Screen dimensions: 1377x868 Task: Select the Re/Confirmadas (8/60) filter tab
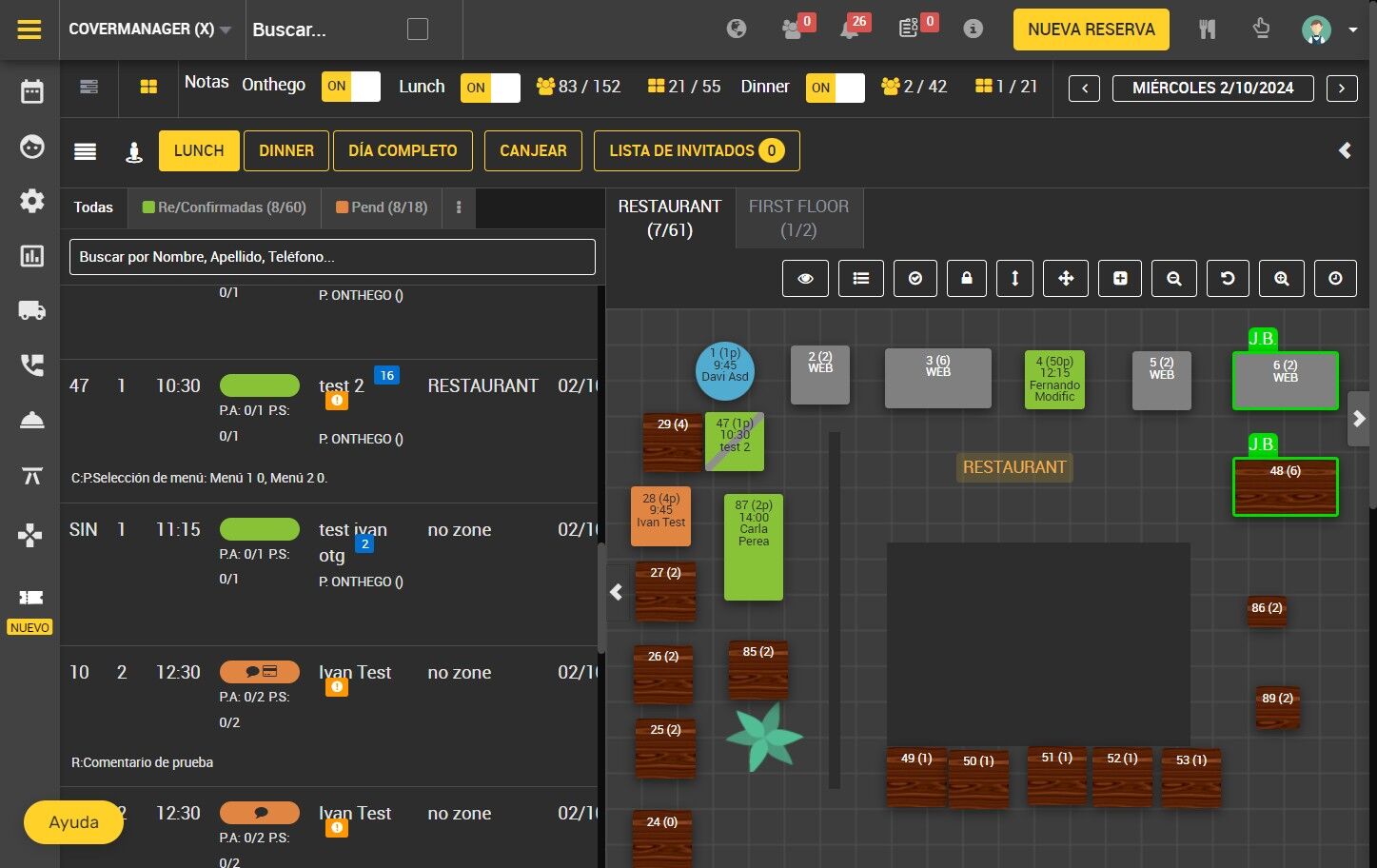[225, 207]
